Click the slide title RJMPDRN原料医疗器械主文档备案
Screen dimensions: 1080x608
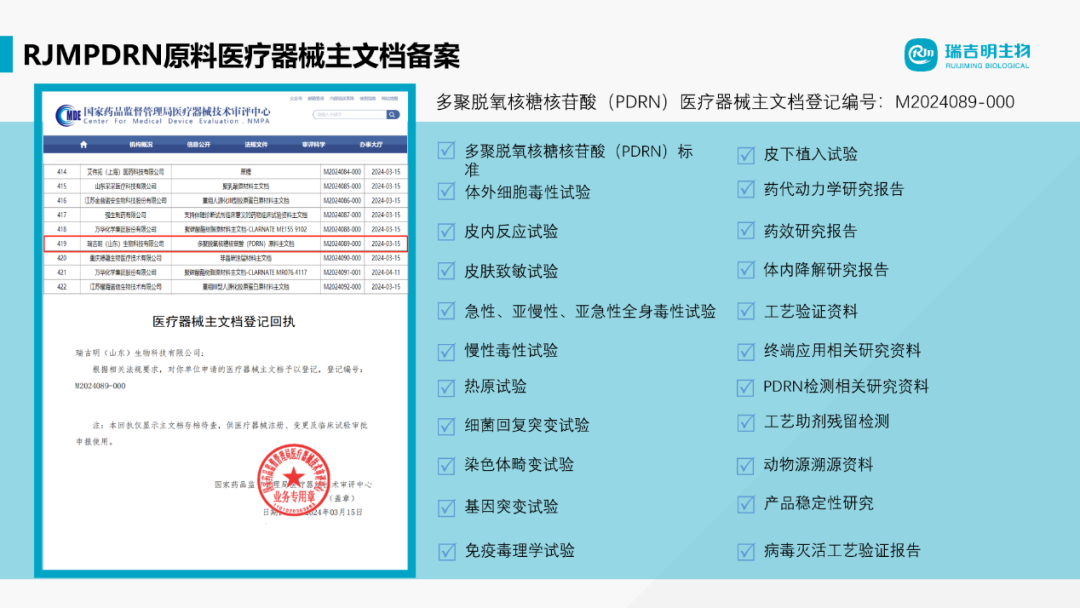pyautogui.click(x=241, y=55)
